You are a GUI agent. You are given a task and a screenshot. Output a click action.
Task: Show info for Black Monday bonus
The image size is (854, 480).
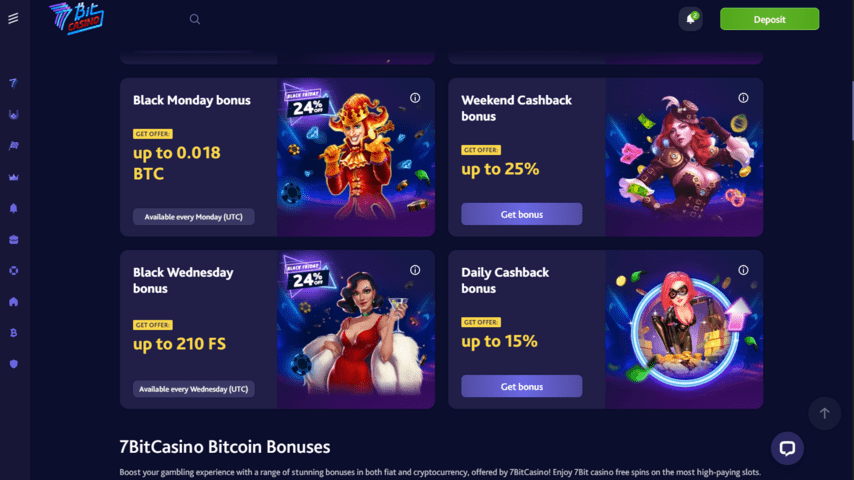415,98
